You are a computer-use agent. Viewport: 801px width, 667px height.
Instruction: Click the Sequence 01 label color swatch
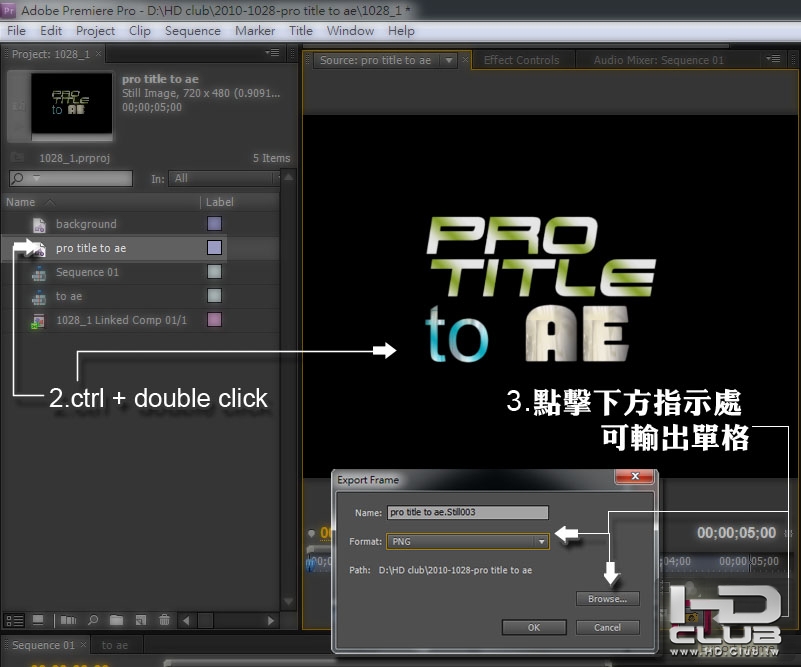tap(215, 272)
